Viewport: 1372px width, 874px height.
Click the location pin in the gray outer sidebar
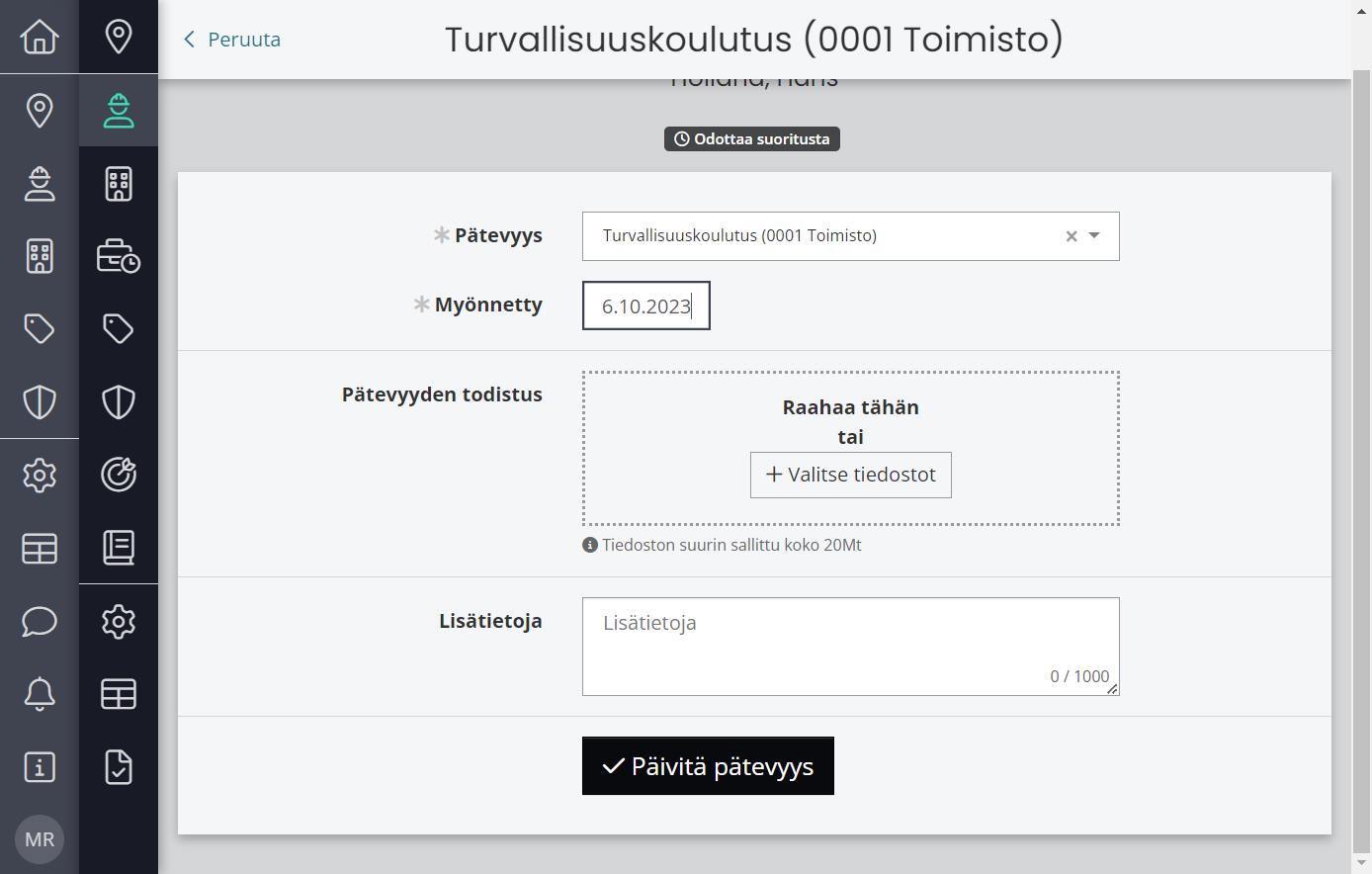(40, 110)
